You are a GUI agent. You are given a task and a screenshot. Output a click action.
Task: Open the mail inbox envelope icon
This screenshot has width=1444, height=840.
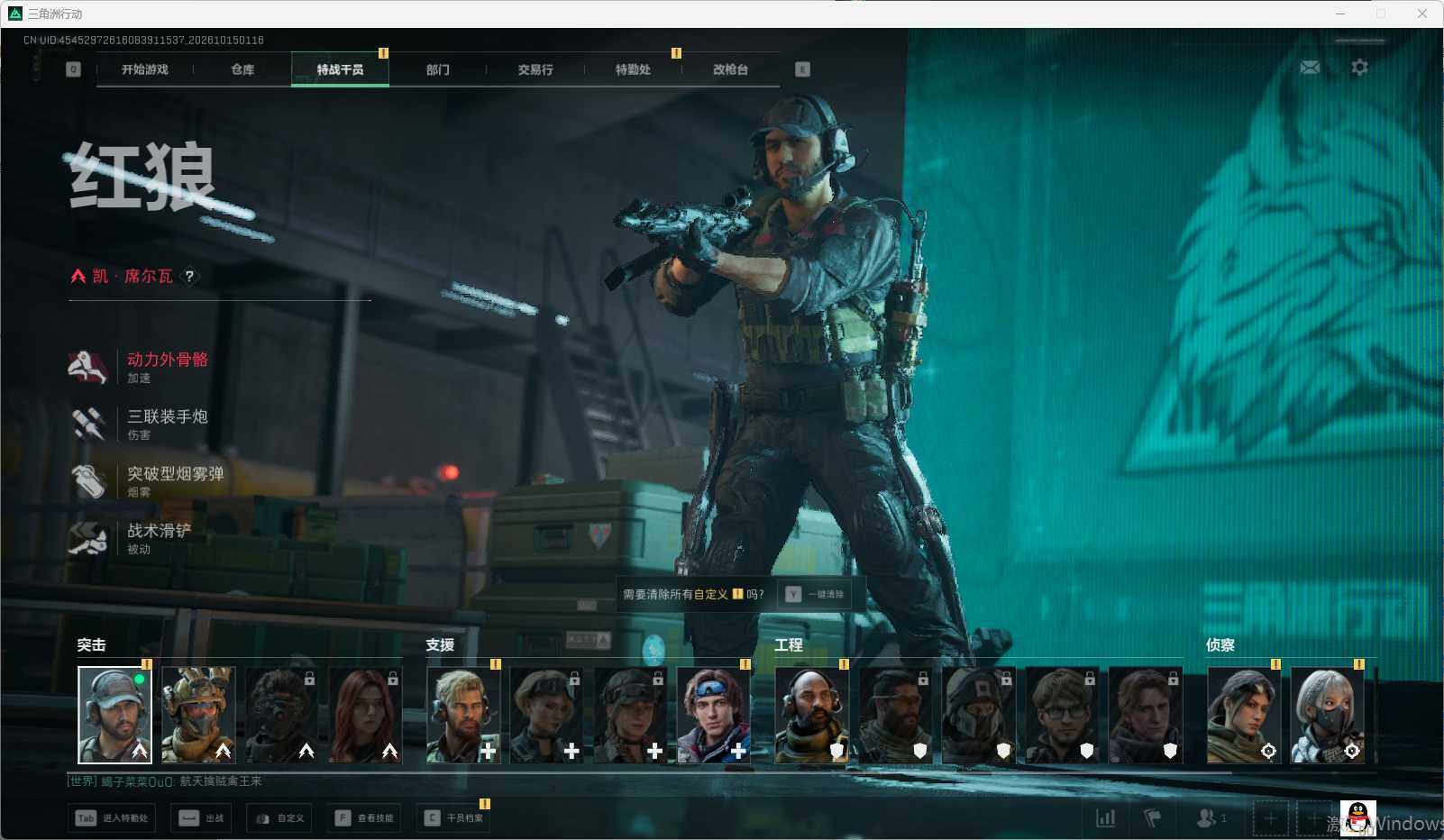(1310, 68)
